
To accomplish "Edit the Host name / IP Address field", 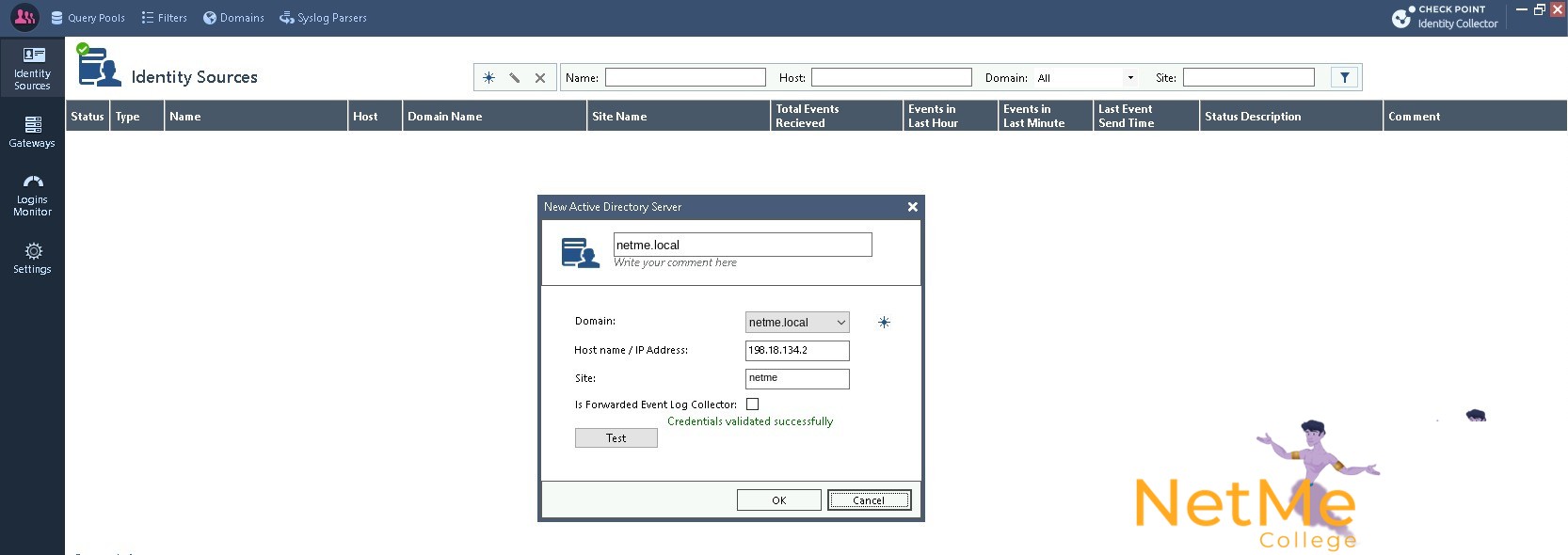I will [797, 350].
